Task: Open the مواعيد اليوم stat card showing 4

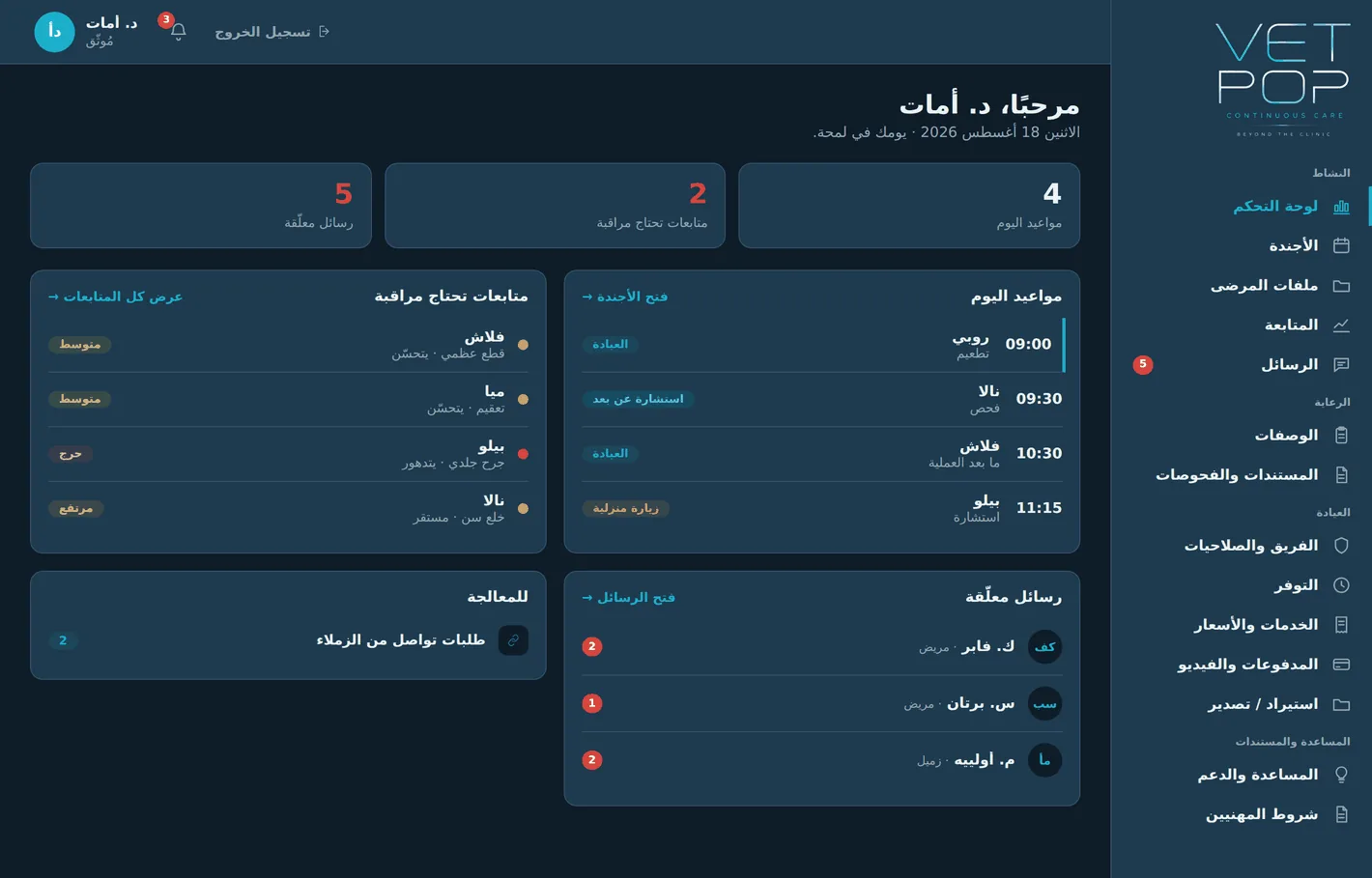Action: [909, 206]
